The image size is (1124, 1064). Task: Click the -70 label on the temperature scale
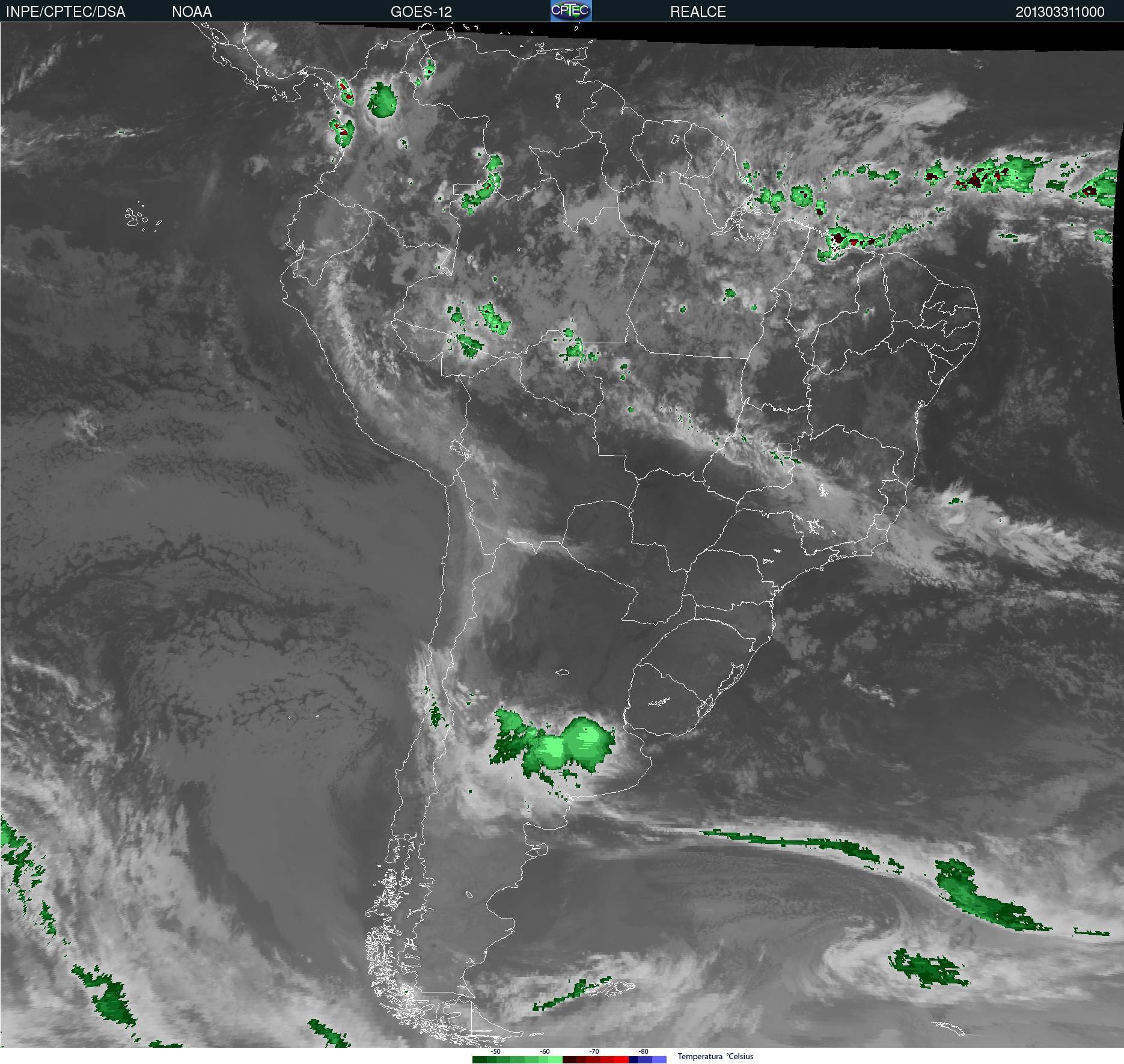[x=594, y=1051]
